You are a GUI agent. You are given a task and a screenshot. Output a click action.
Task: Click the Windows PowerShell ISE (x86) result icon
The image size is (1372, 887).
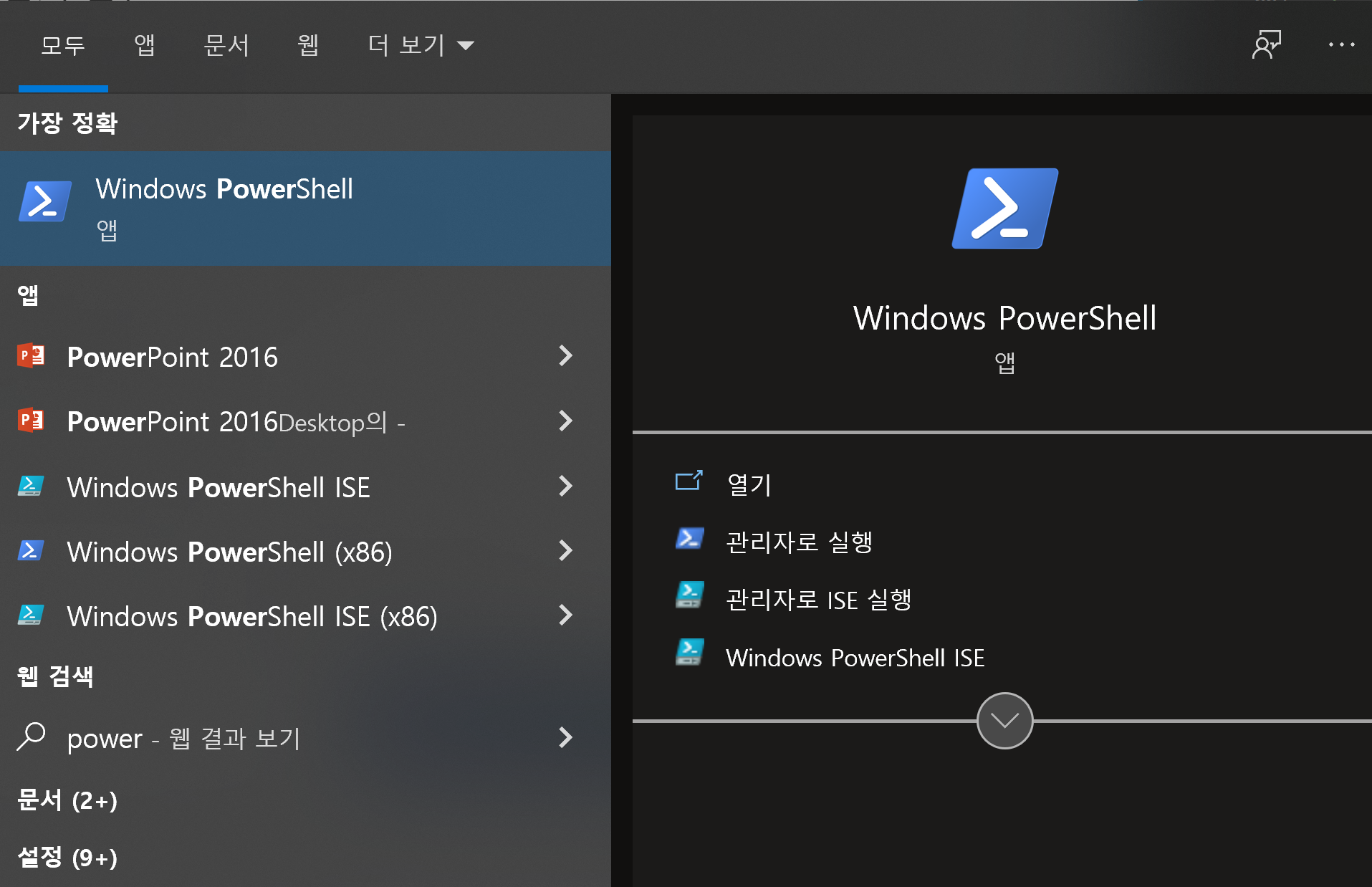(31, 615)
